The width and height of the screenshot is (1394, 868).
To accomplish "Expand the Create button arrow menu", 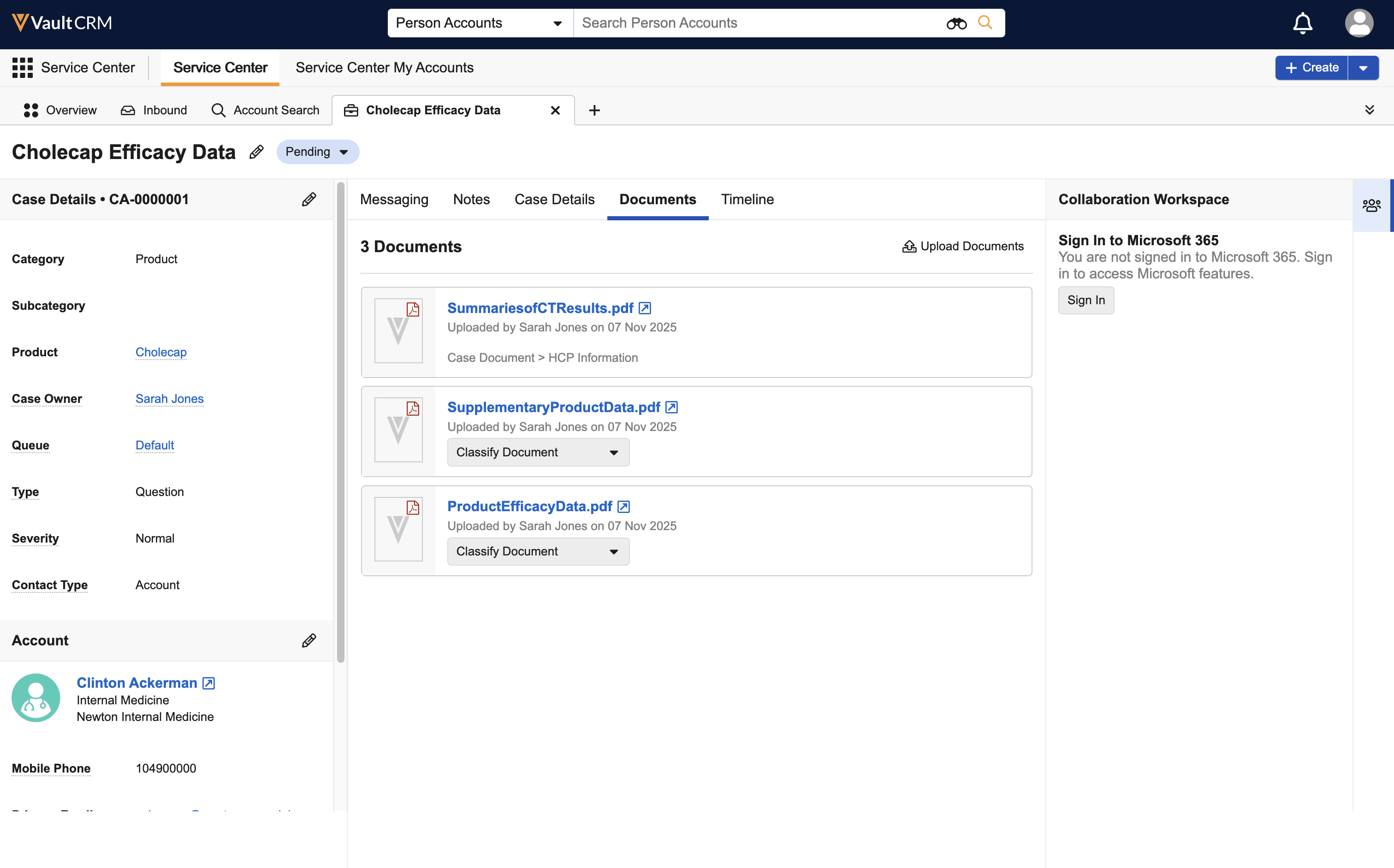I will coord(1363,68).
